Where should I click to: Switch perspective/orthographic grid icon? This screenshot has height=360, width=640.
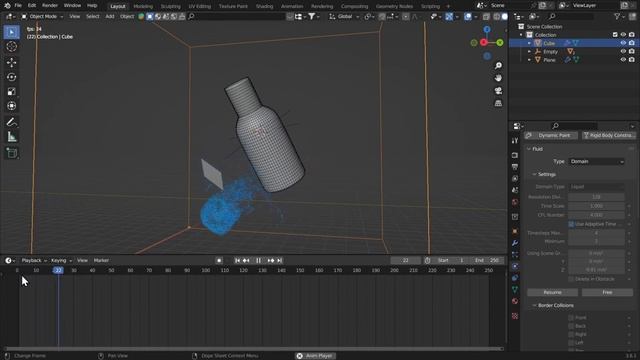click(x=498, y=103)
